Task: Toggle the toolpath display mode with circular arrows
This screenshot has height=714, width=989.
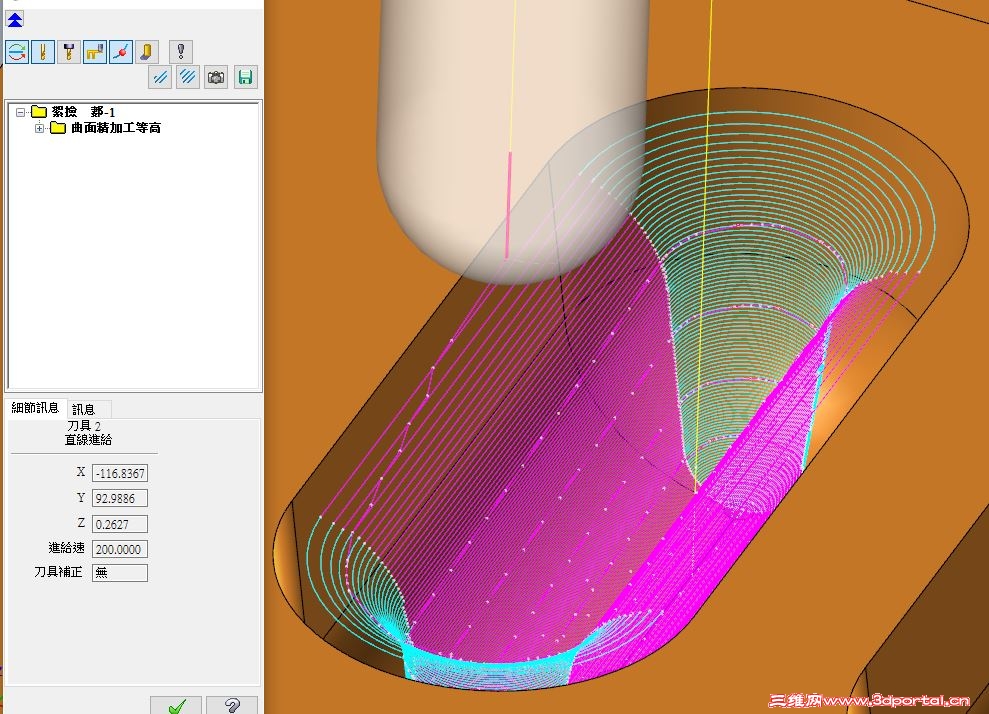Action: click(17, 52)
